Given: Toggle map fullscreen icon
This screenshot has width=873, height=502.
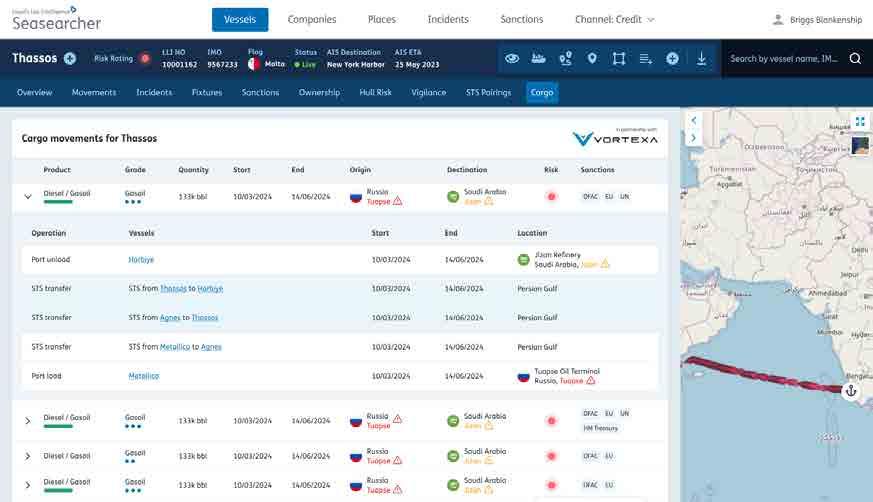Looking at the screenshot, I should [x=860, y=121].
